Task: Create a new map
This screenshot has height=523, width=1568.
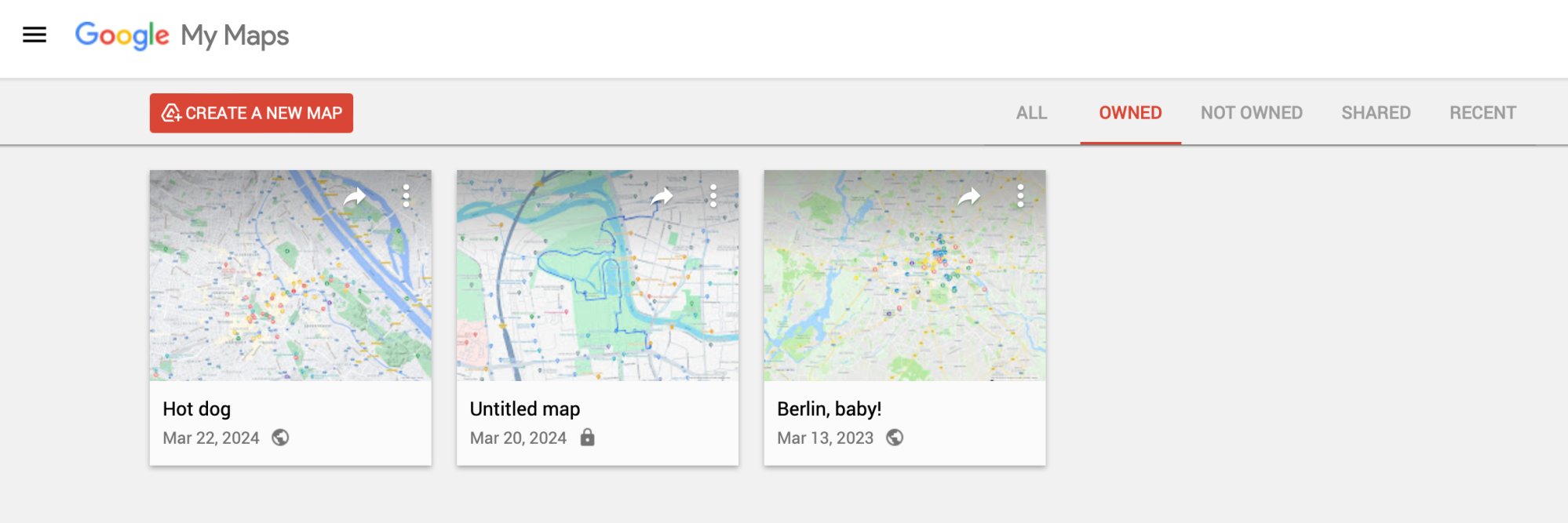Action: pyautogui.click(x=251, y=113)
